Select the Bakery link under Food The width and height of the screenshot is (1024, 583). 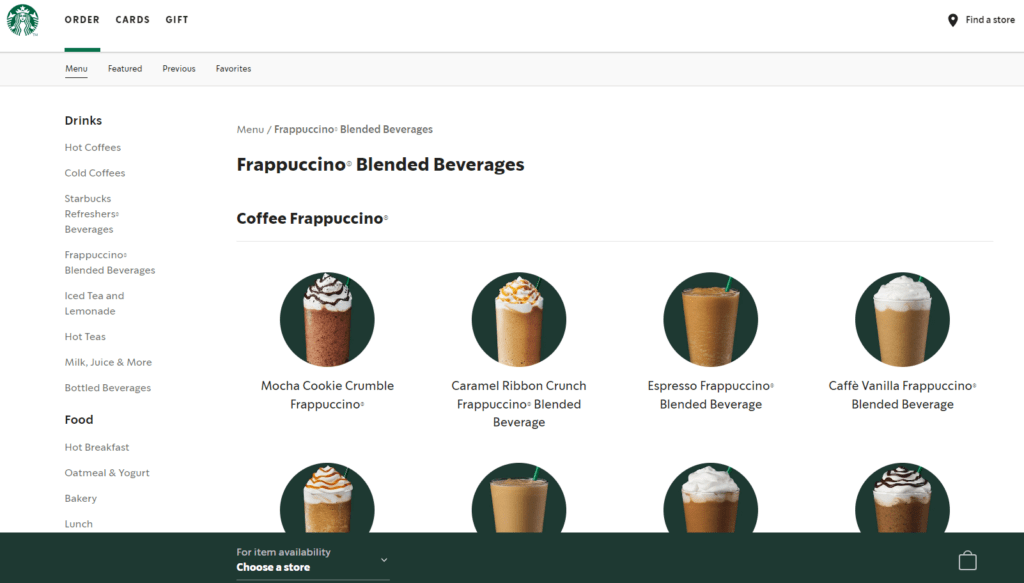pyautogui.click(x=80, y=498)
